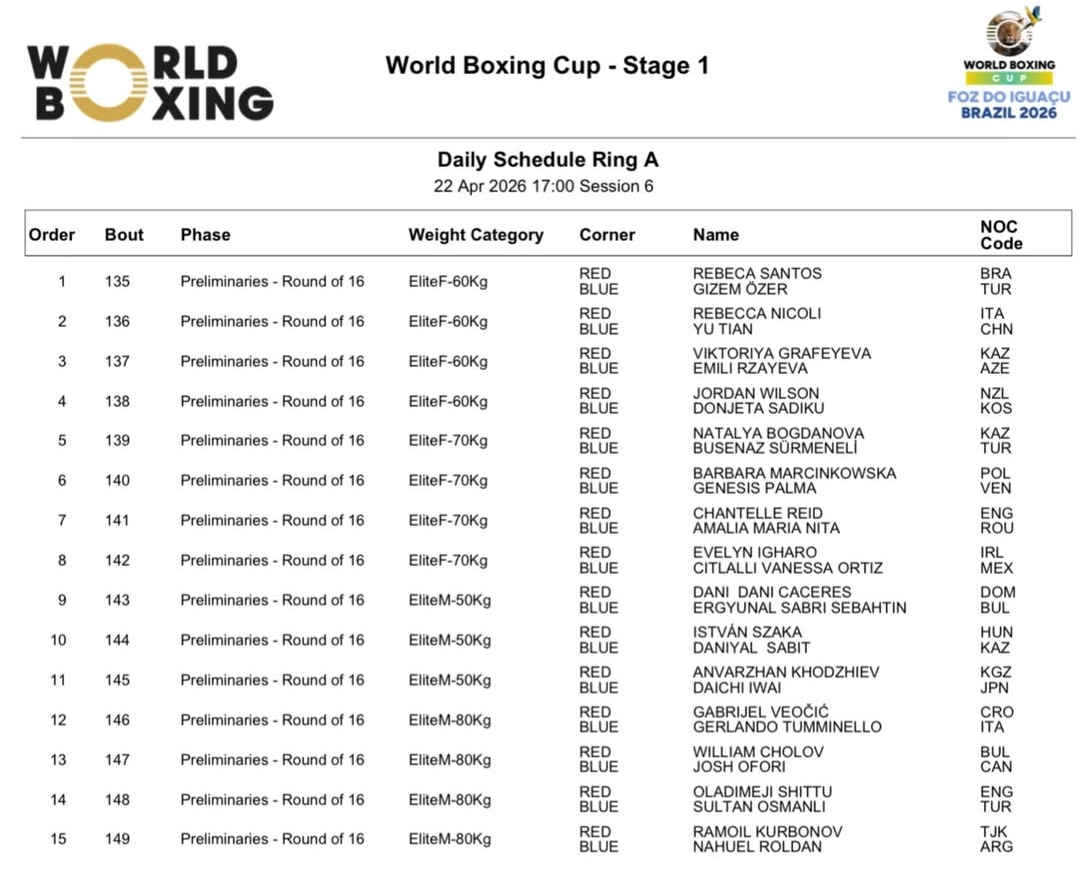Select the Bout column header

tap(124, 235)
